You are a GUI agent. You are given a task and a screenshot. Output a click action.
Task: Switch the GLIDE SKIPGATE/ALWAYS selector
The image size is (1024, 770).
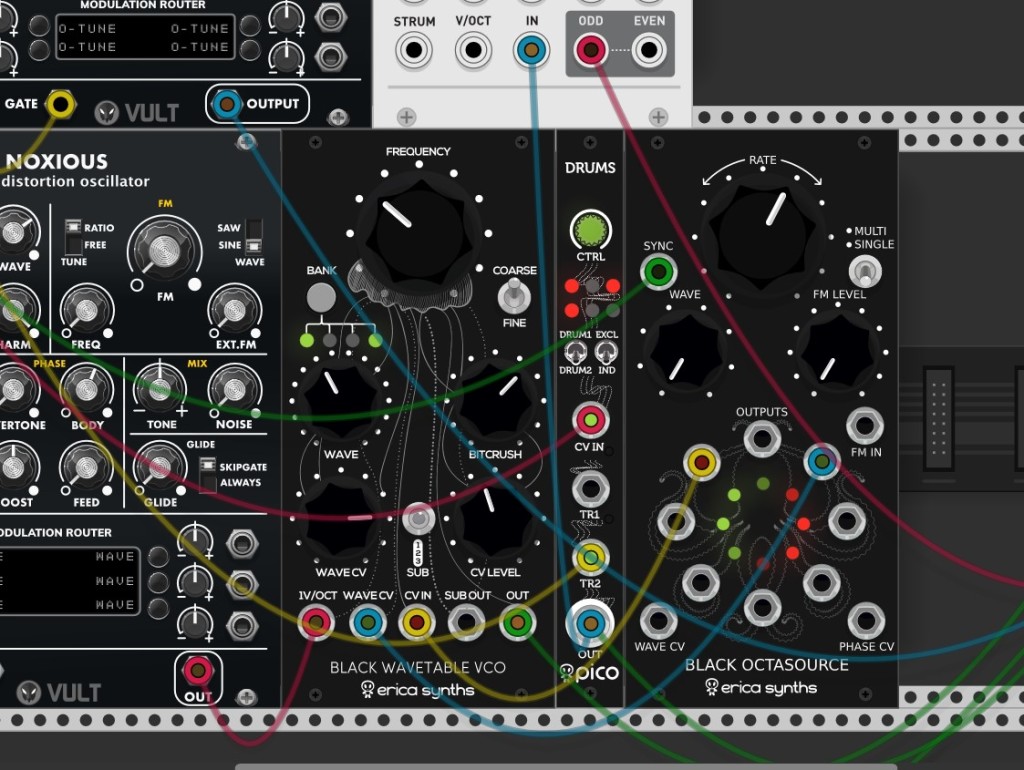pos(208,474)
